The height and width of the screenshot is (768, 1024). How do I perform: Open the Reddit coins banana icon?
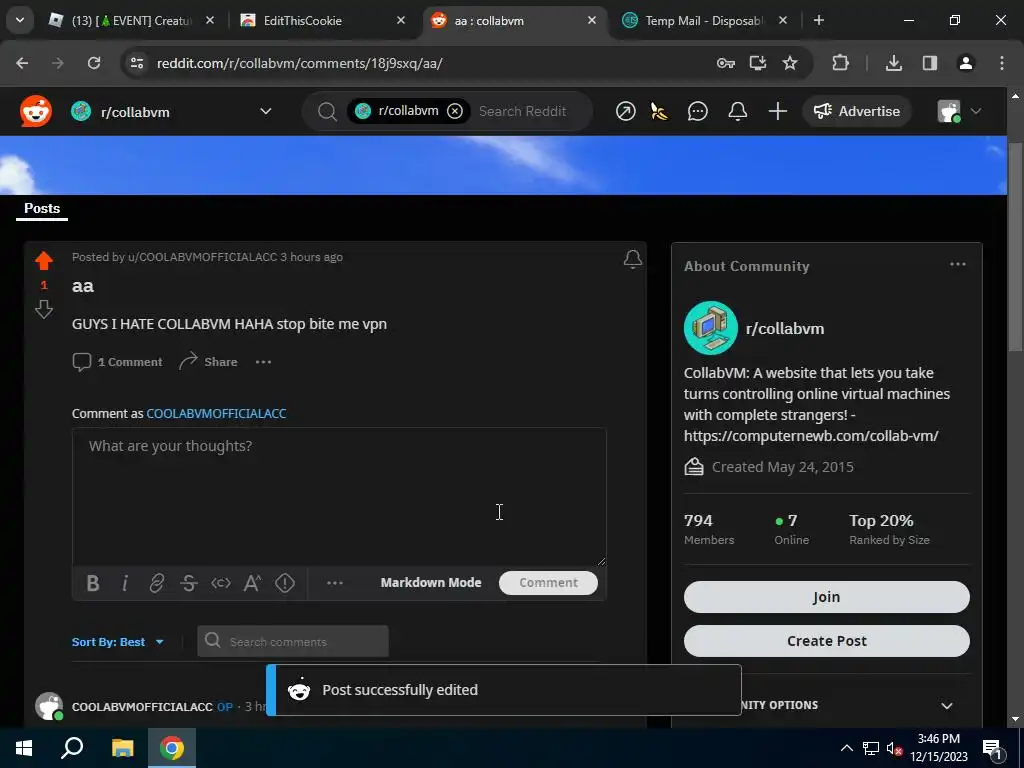pos(660,112)
